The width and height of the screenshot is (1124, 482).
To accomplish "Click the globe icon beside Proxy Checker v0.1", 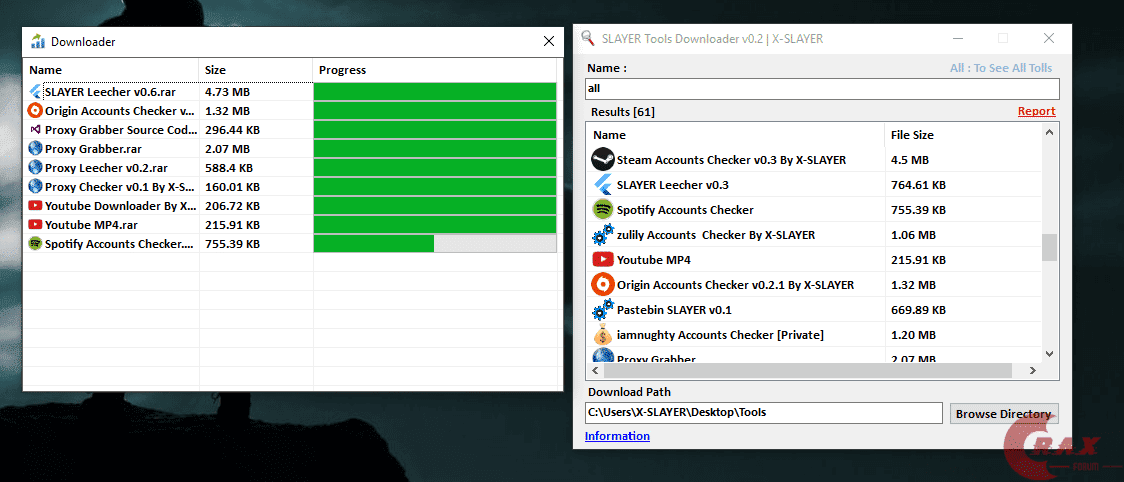I will pos(35,186).
